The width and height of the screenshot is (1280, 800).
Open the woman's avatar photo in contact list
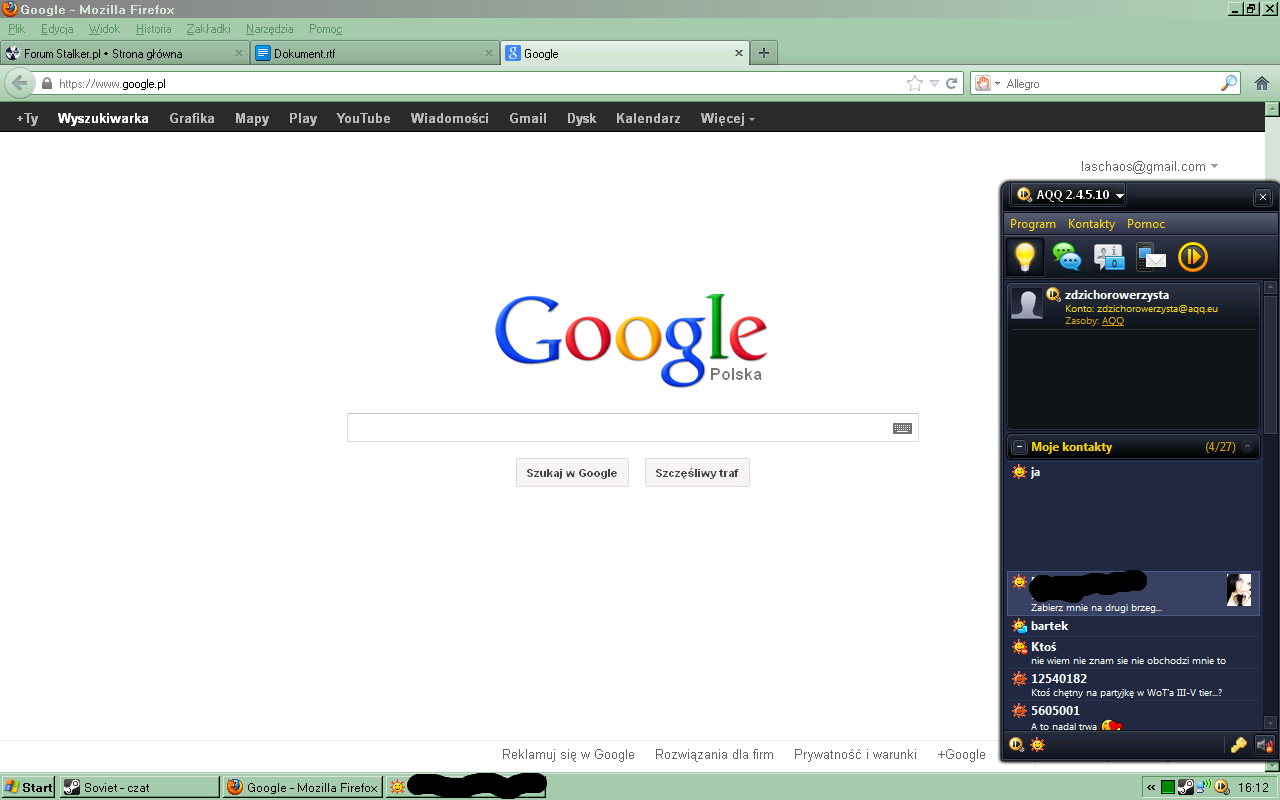pos(1239,590)
